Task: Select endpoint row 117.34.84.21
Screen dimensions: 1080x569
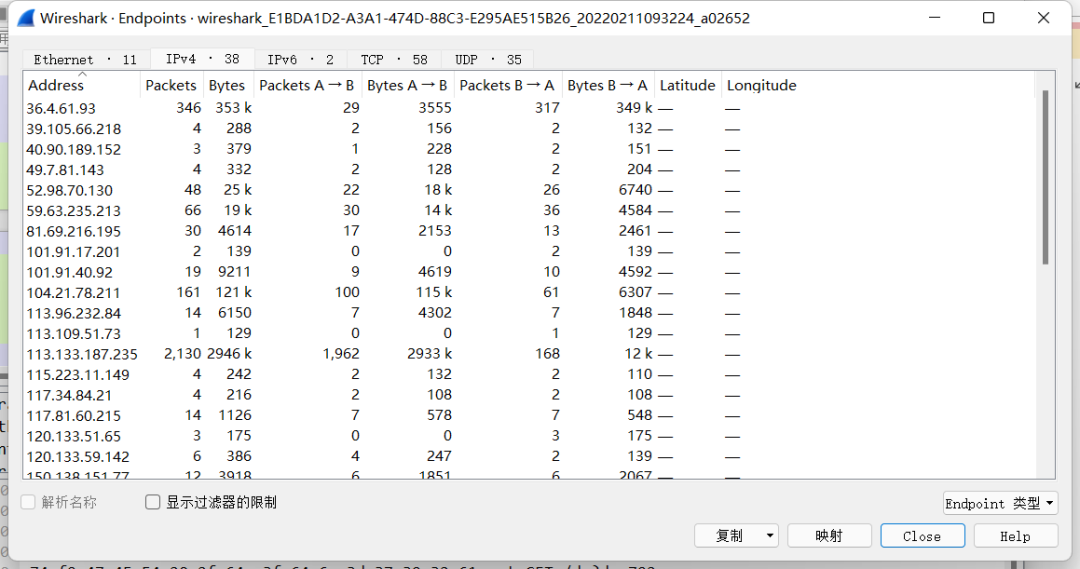Action: pos(528,395)
